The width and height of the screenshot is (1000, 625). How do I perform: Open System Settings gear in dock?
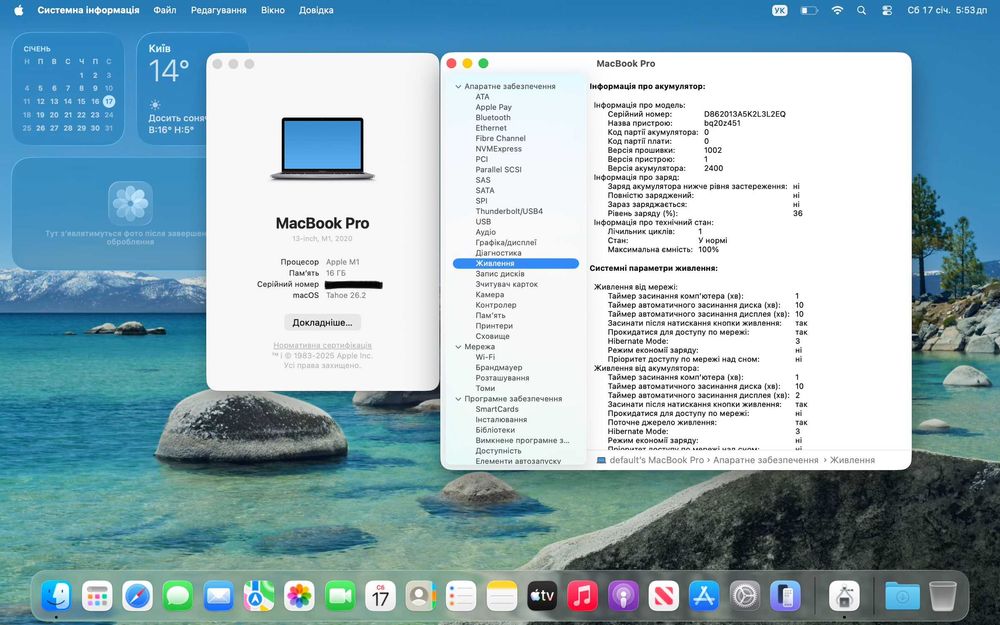click(x=744, y=596)
